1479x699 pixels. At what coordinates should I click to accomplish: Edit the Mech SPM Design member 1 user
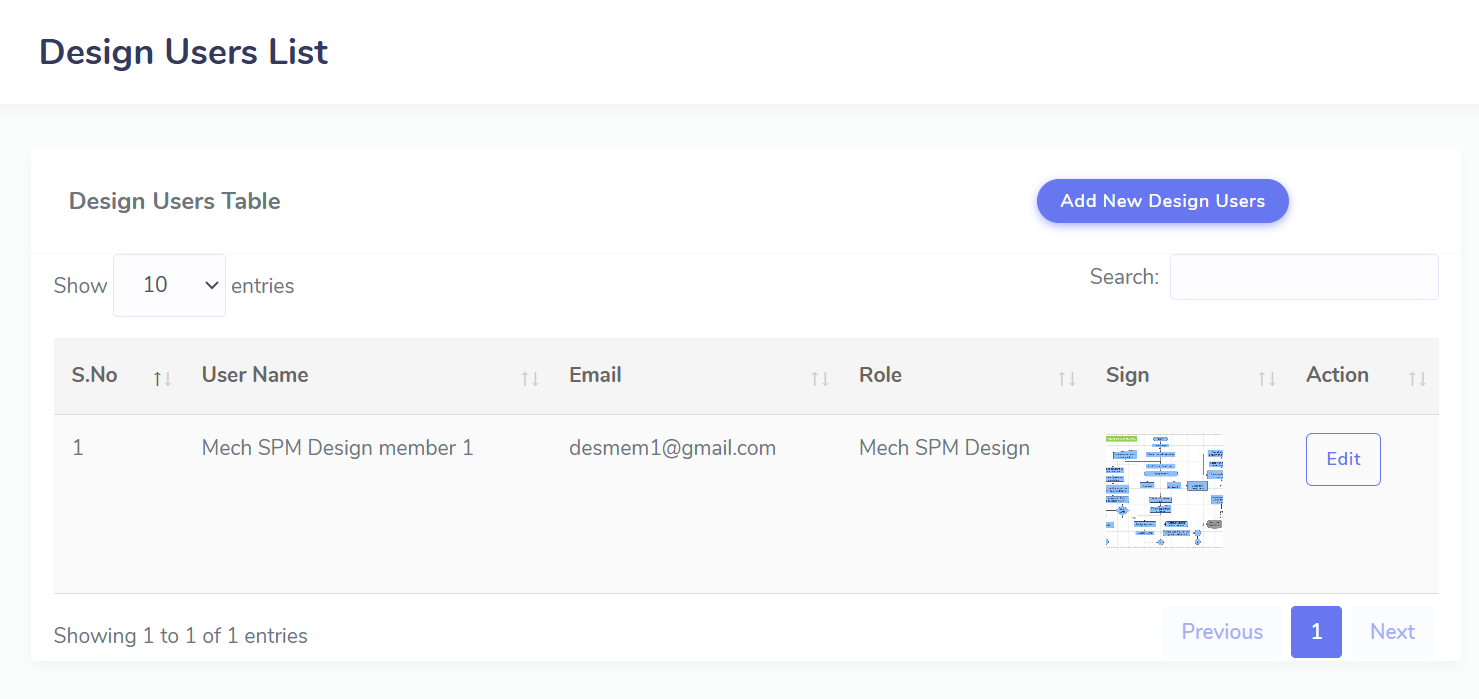[x=1343, y=459]
